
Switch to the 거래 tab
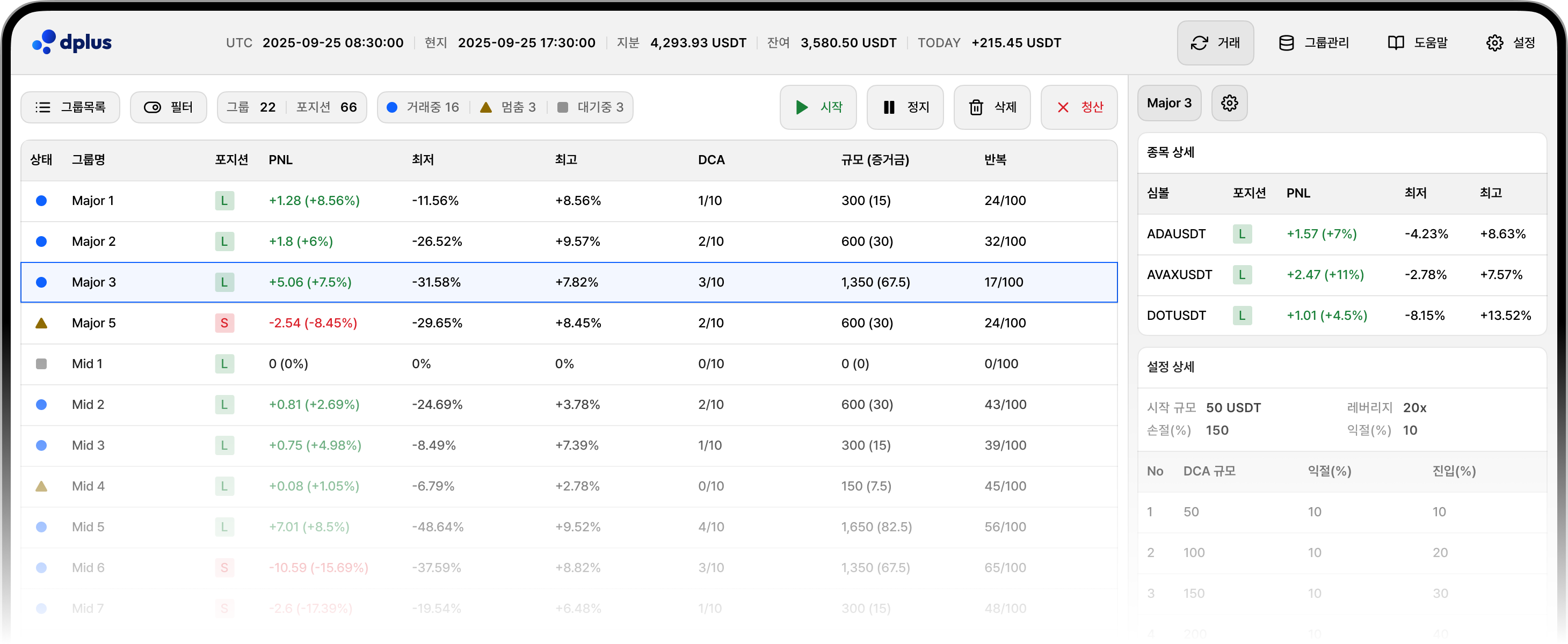click(1215, 42)
